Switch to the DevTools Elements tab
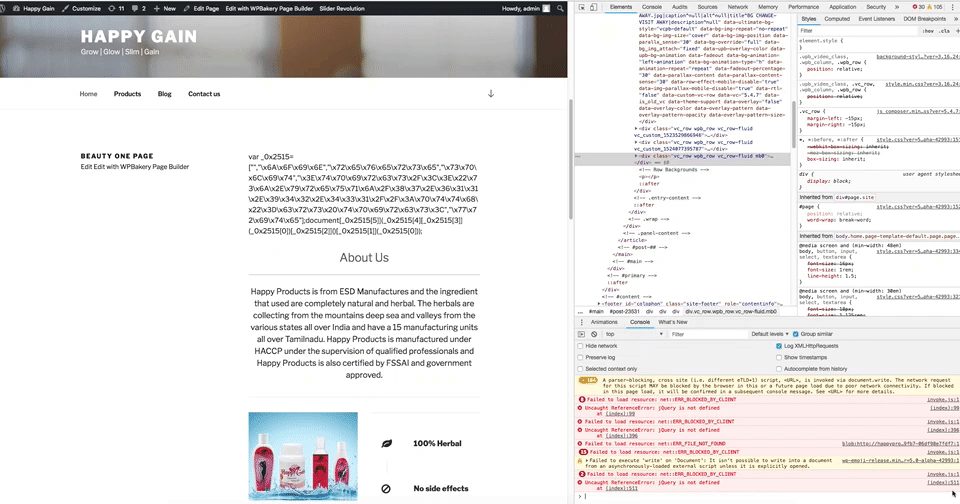The image size is (960, 504). coord(620,7)
